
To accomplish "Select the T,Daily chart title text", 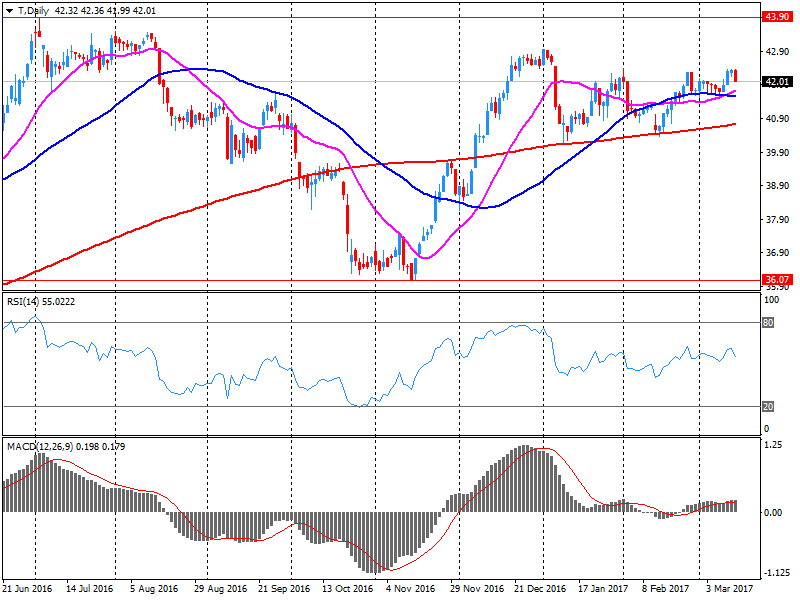I will click(x=33, y=11).
